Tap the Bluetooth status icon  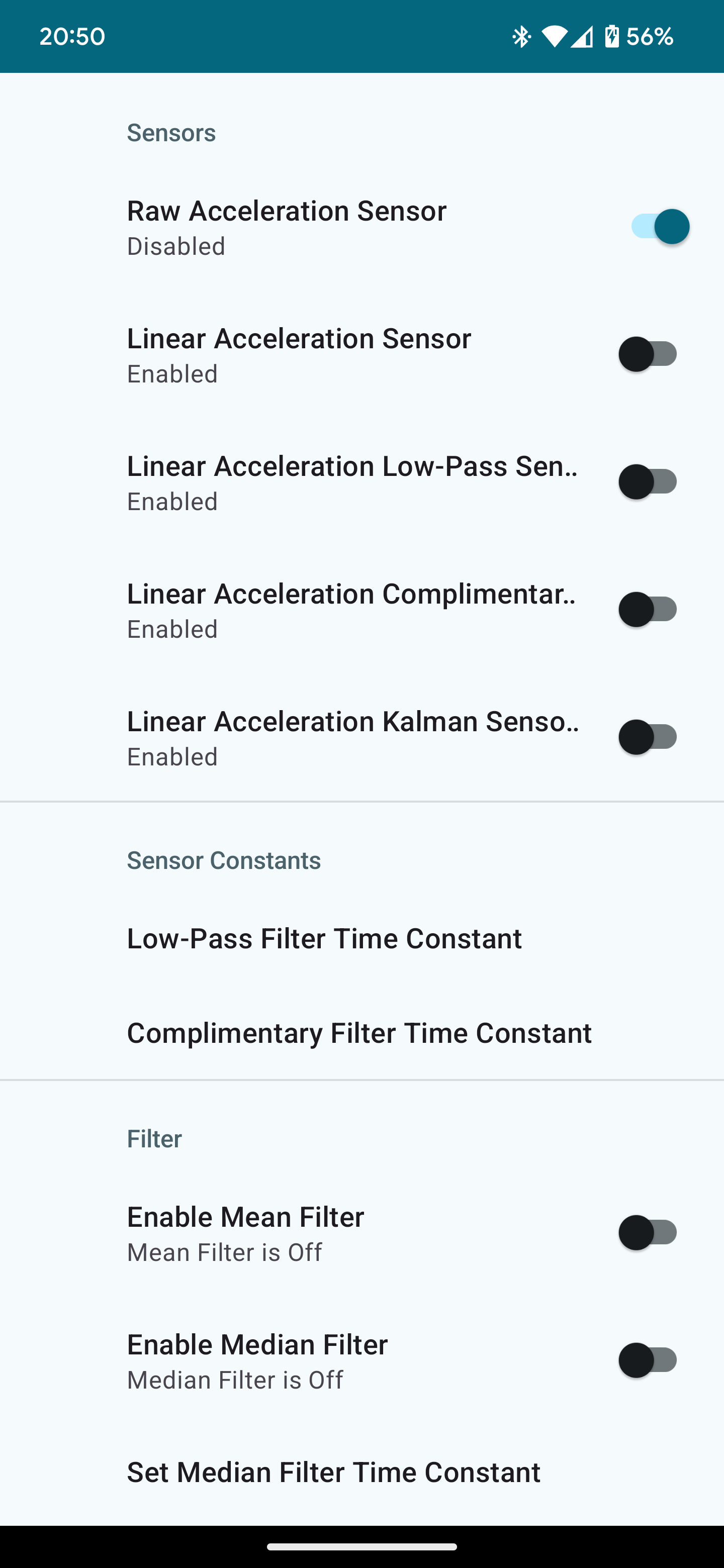(x=521, y=37)
